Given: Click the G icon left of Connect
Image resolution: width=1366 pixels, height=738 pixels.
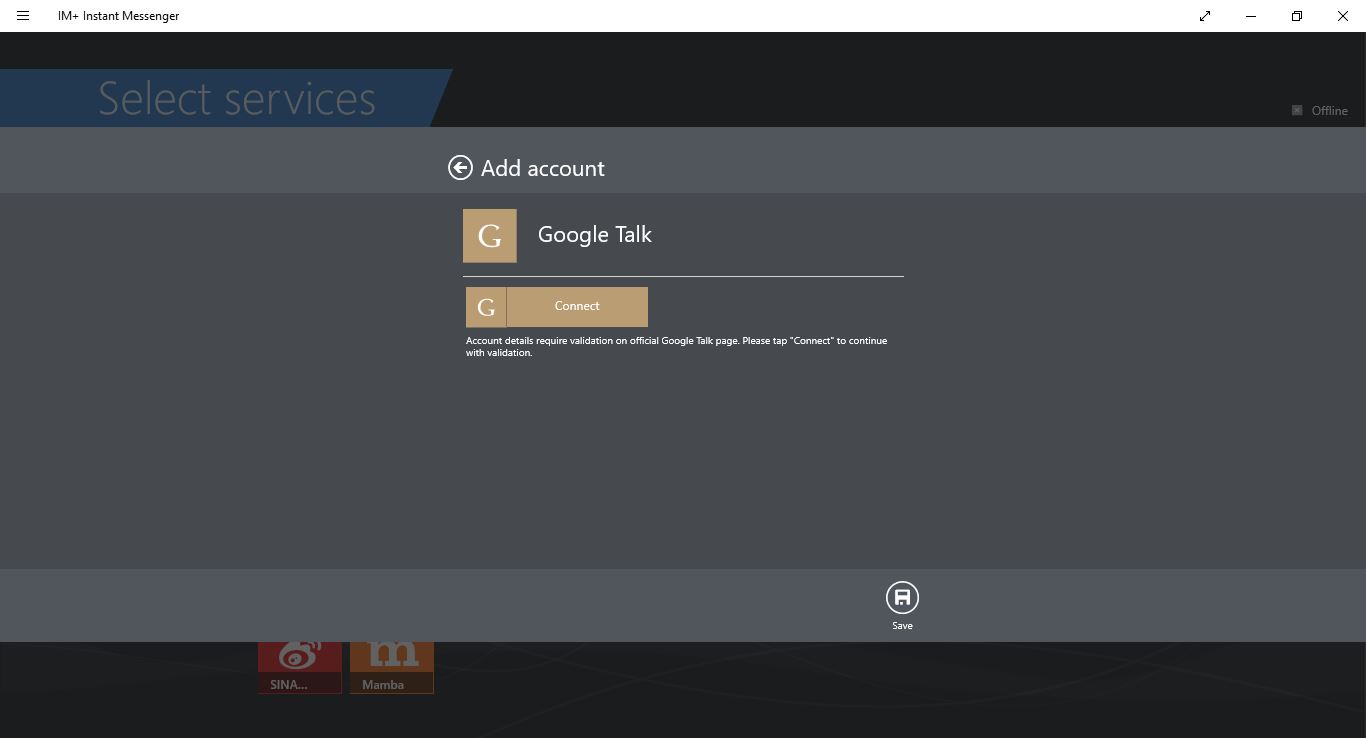Looking at the screenshot, I should pos(486,307).
